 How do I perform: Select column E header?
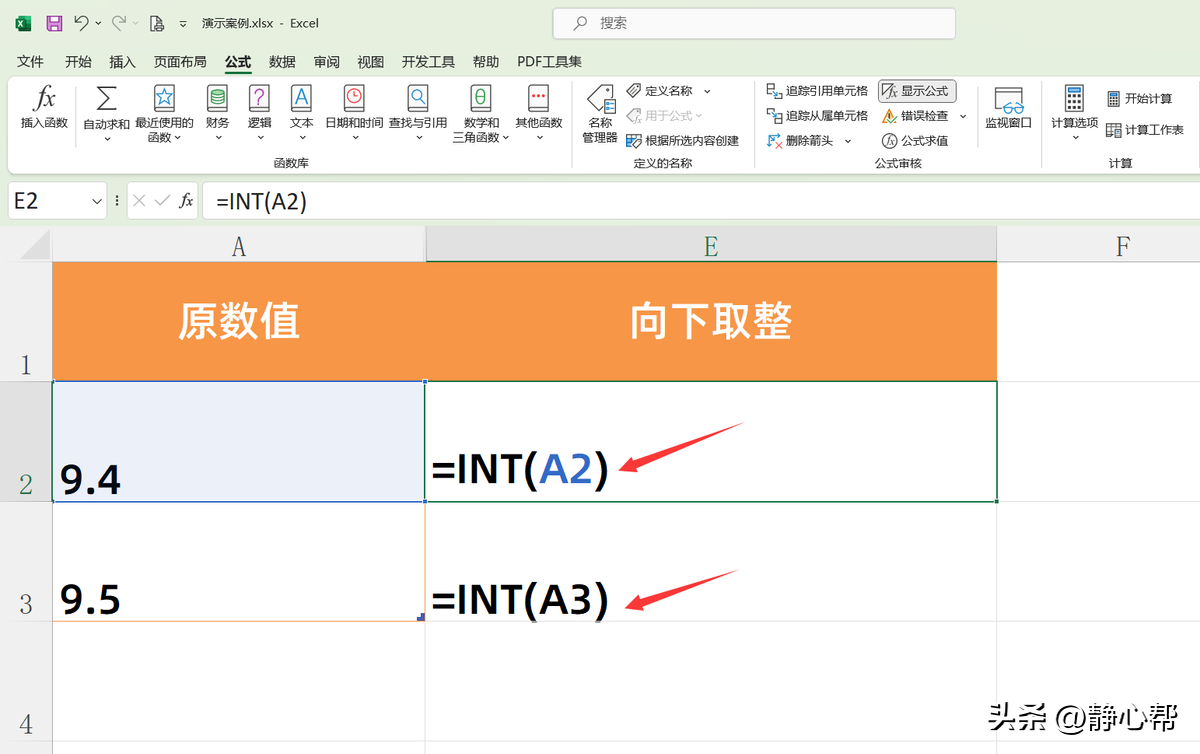711,245
